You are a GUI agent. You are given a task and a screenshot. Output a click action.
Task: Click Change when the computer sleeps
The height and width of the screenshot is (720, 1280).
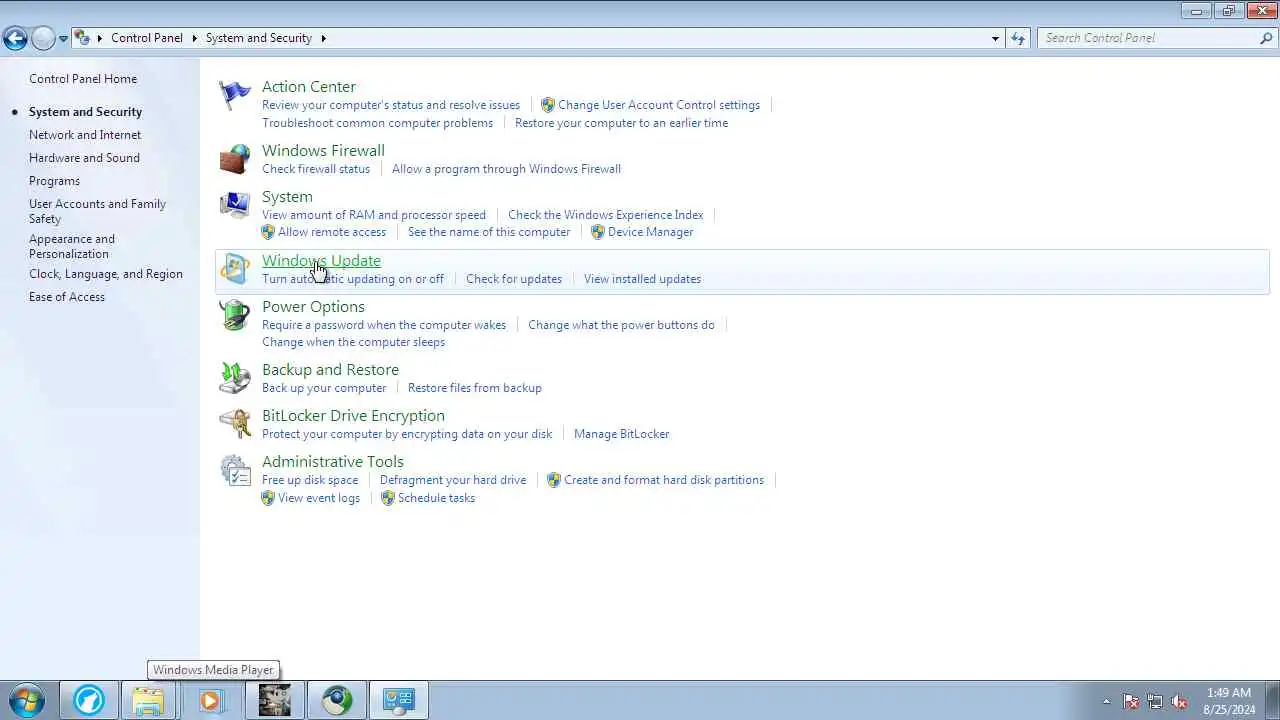tap(353, 342)
